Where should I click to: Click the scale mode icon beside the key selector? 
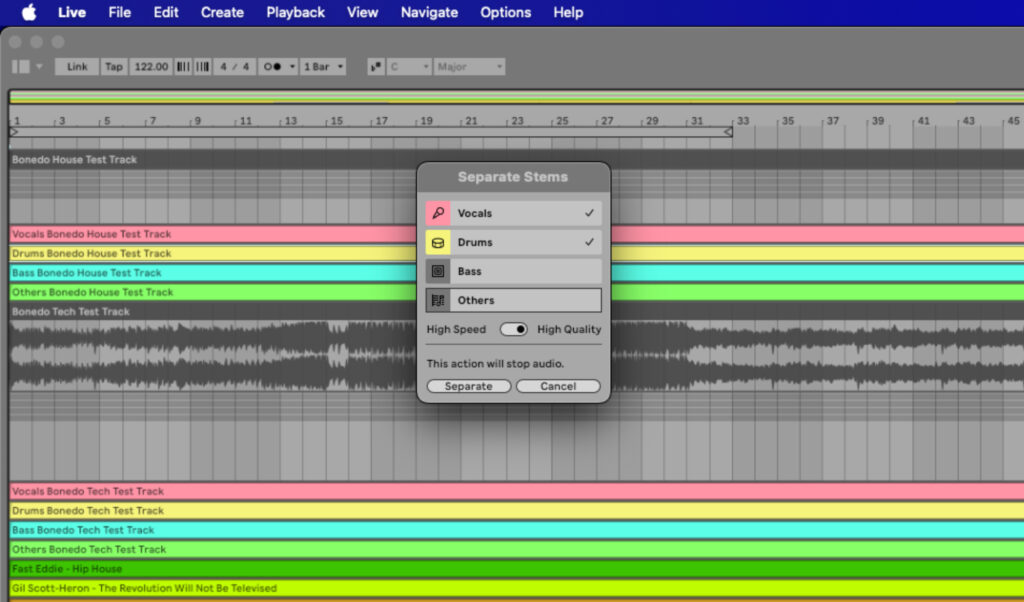pos(376,66)
